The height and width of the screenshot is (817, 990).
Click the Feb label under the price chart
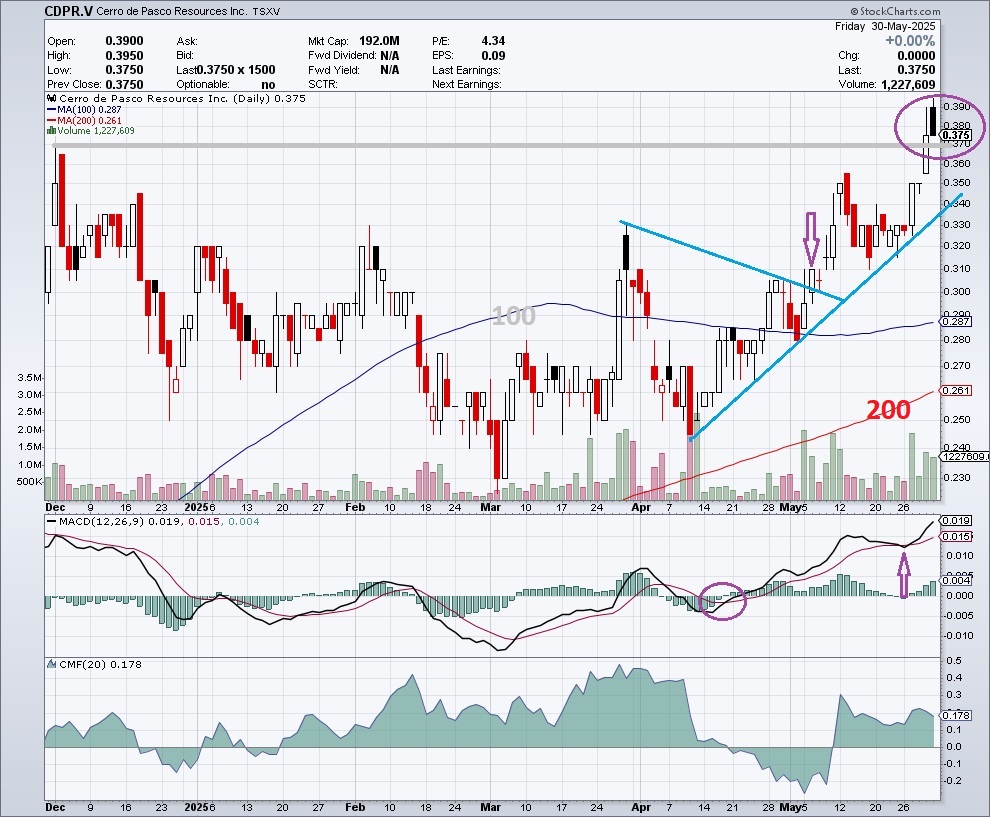tap(355, 507)
